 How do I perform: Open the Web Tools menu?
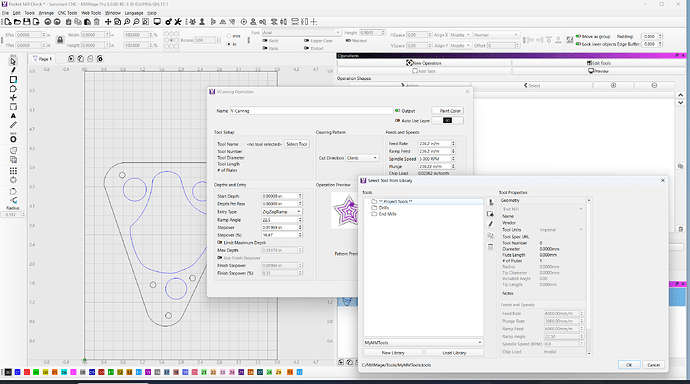tap(91, 13)
